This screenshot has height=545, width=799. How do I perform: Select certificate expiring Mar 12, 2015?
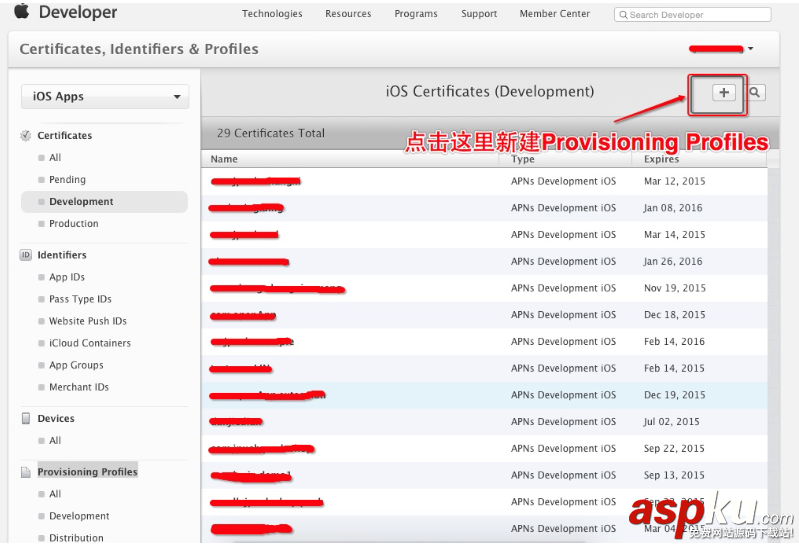[484, 181]
